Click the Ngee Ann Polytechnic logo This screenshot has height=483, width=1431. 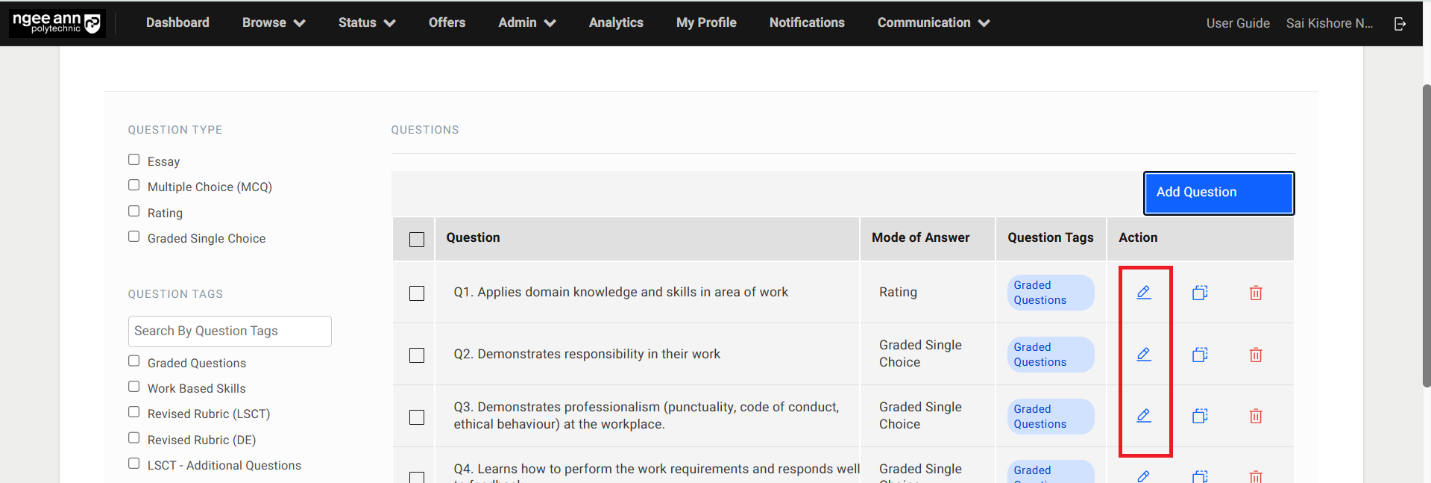56,23
